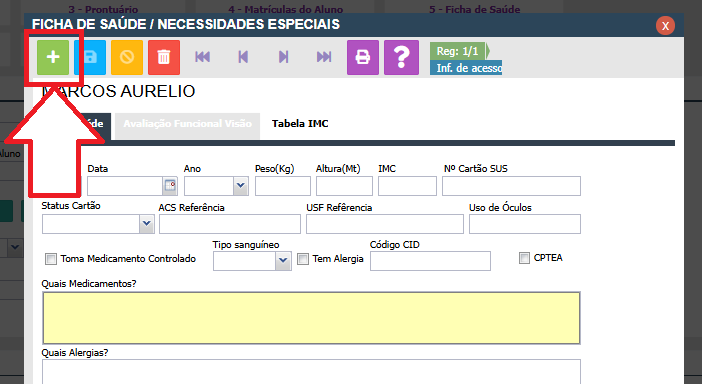Enable the CPTEA checkbox
Image resolution: width=705 pixels, height=384 pixels.
524,258
